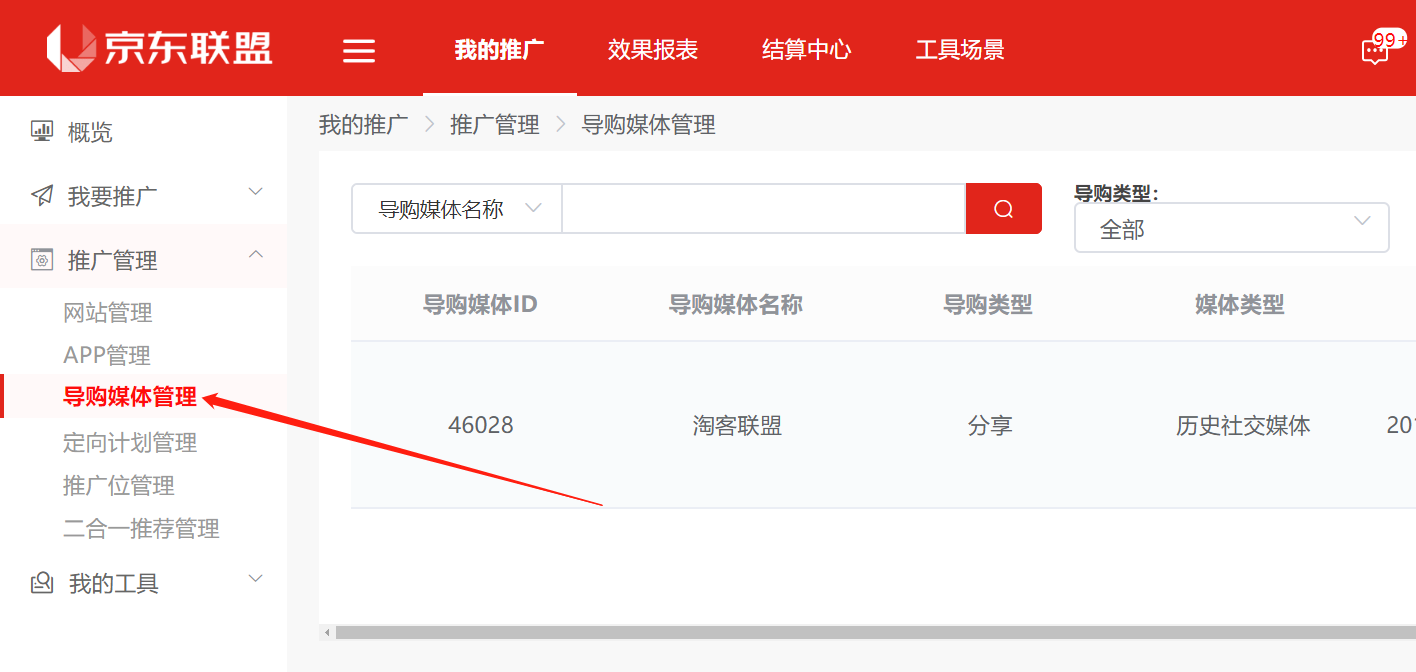Click 导购媒体管理 breadcrumb text
Viewport: 1416px width, 672px height.
click(x=649, y=125)
